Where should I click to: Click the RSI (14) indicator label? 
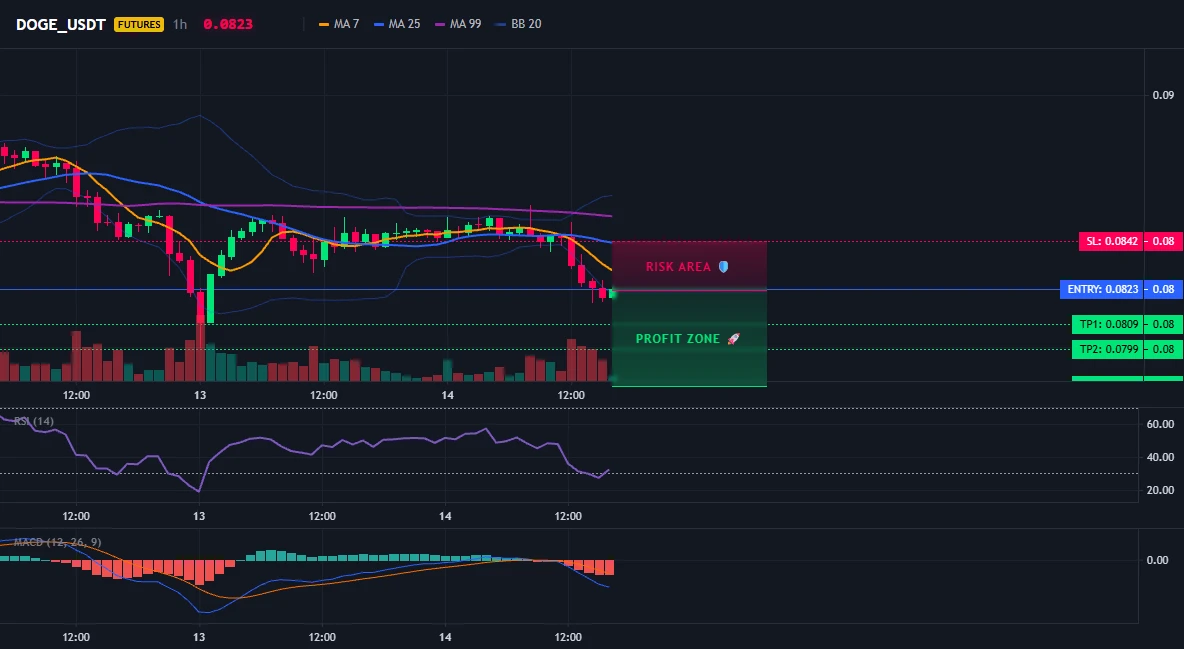[x=34, y=421]
